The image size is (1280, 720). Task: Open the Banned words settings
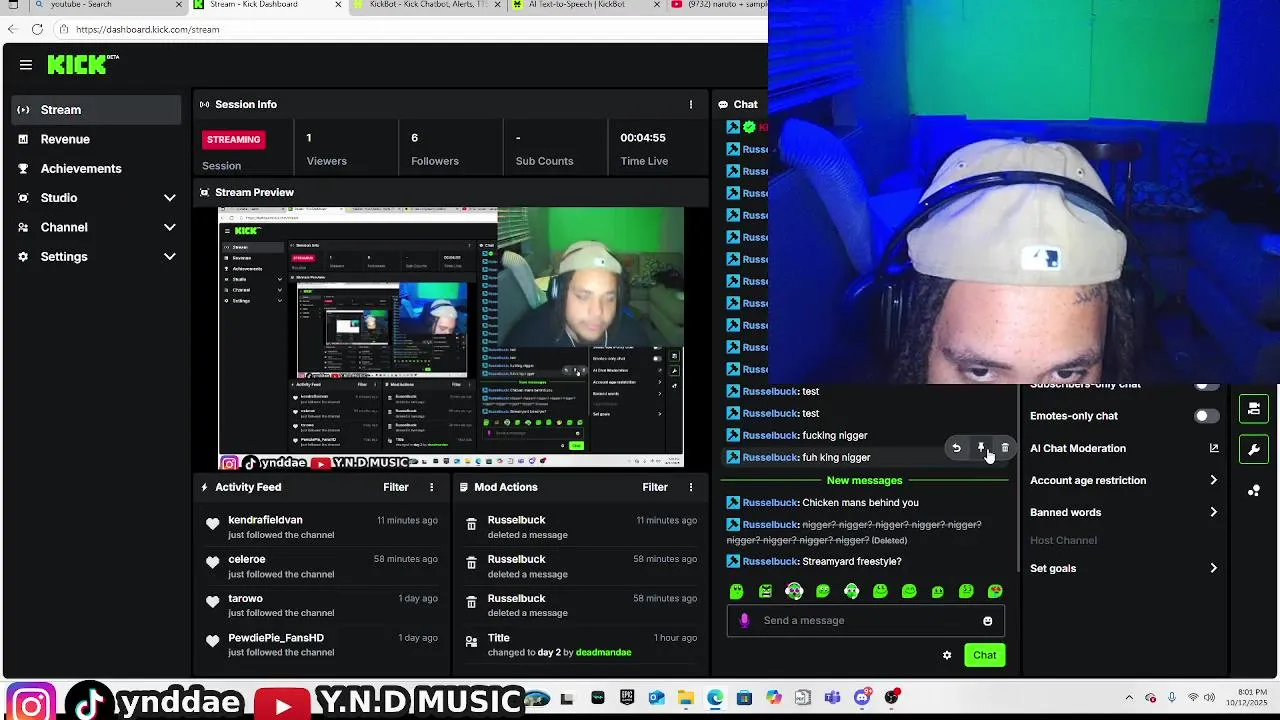tap(1125, 512)
